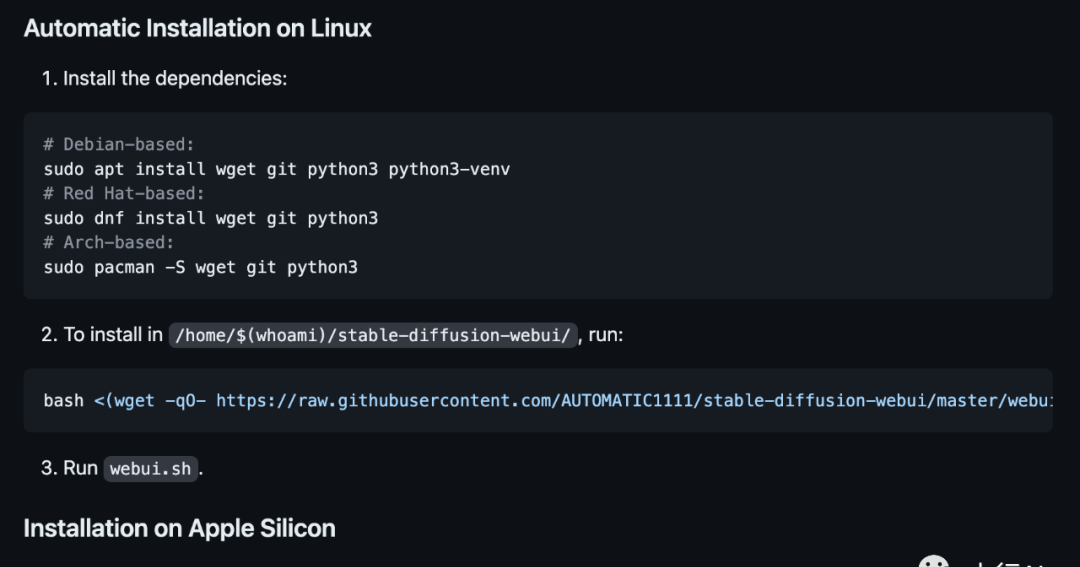Click 'Install the dependencies:' step text
This screenshot has height=567, width=1080.
175,79
